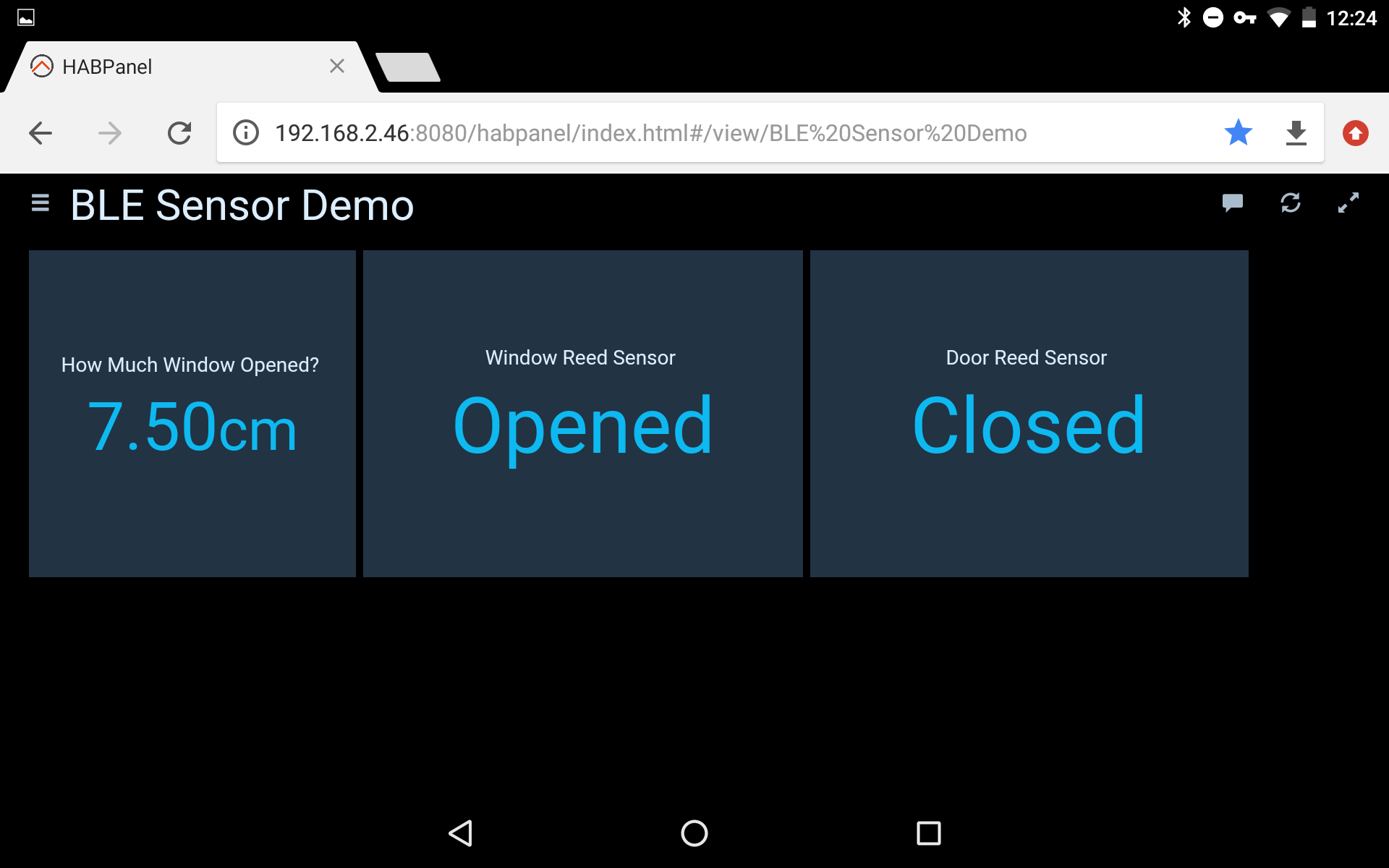The image size is (1389, 868).
Task: Refresh the HABPanel dashboard
Action: [1291, 203]
